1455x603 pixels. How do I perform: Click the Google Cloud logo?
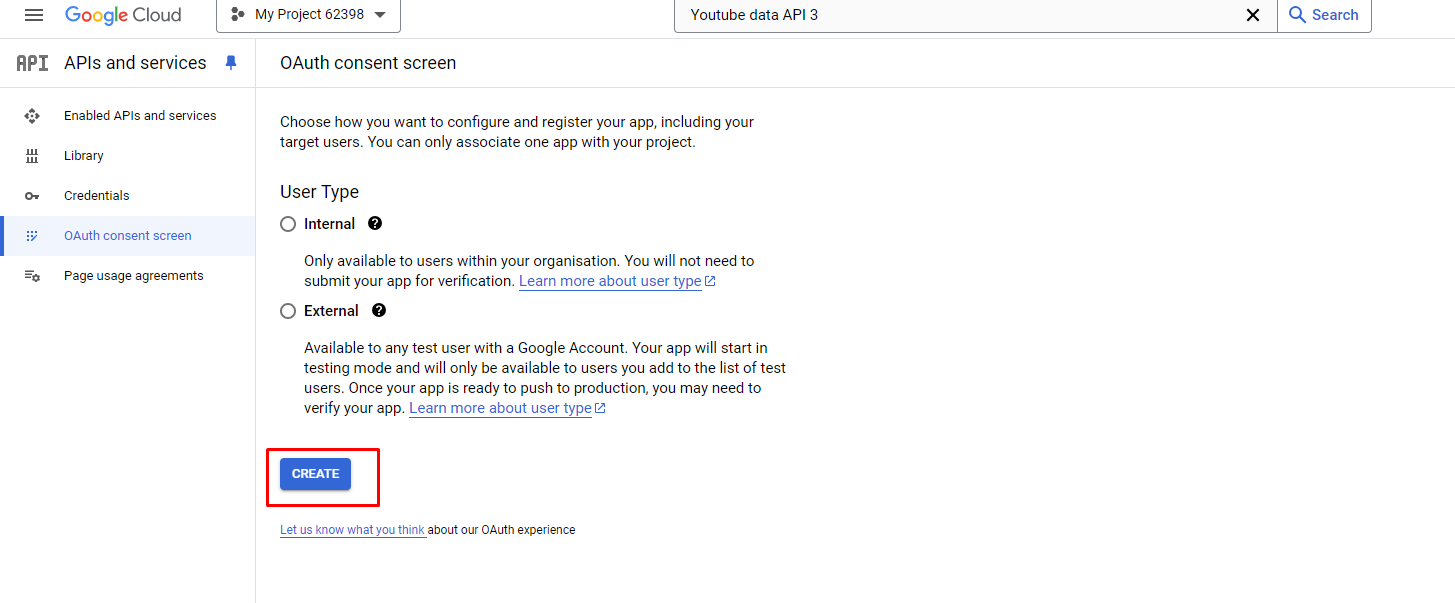pos(123,15)
